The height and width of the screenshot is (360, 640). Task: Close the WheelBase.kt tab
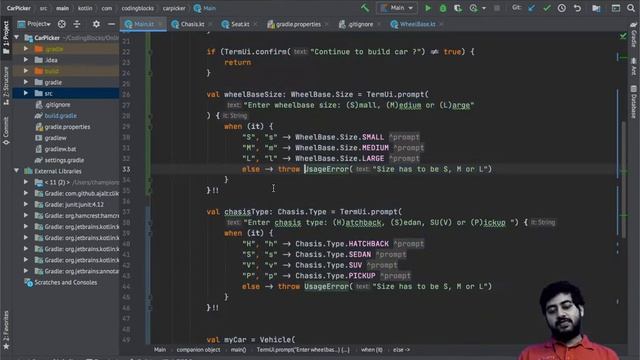point(441,24)
